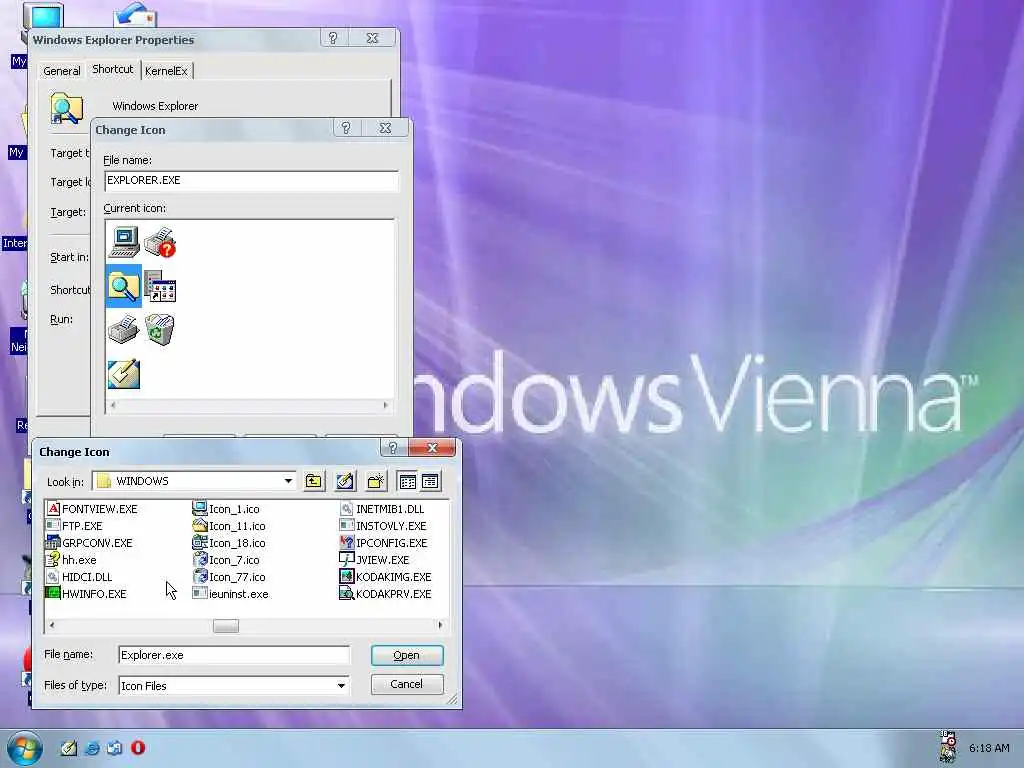Select KODAKIMG.EXE in file list
The image size is (1024, 768).
coord(386,577)
